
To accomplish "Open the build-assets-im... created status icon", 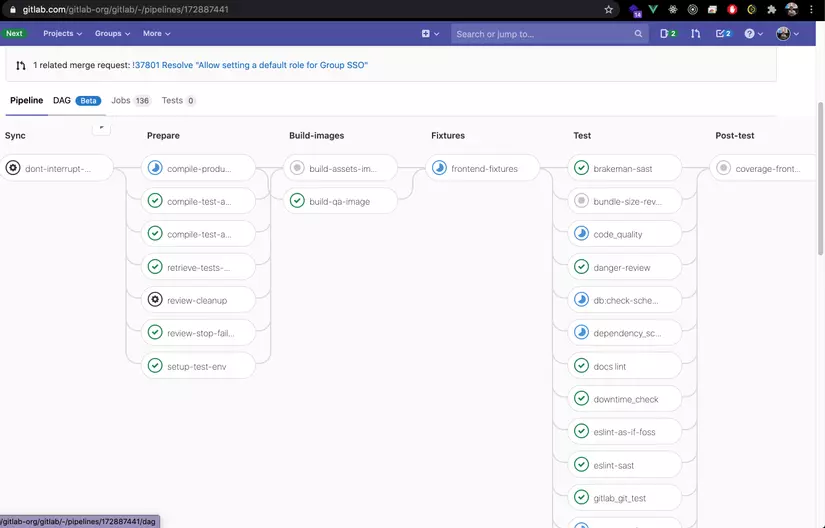I will click(297, 168).
